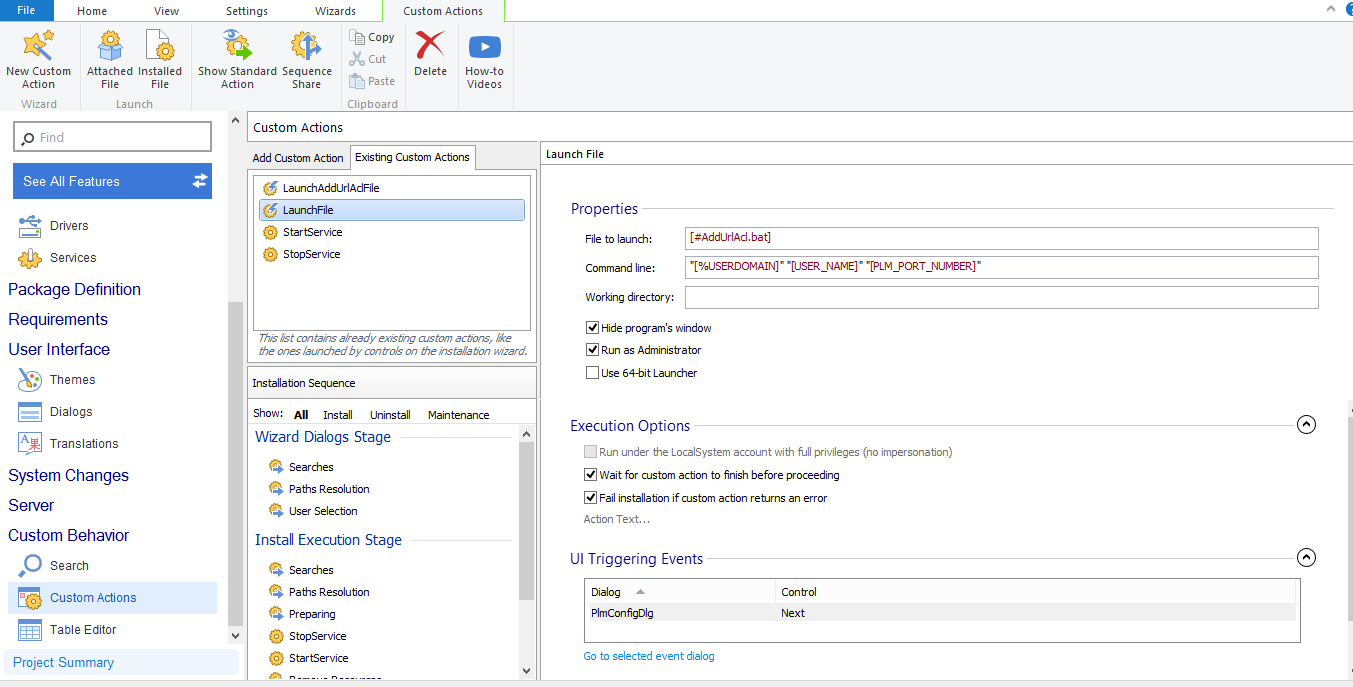Launch the Attached File action icon
This screenshot has width=1353, height=687.
[x=110, y=47]
